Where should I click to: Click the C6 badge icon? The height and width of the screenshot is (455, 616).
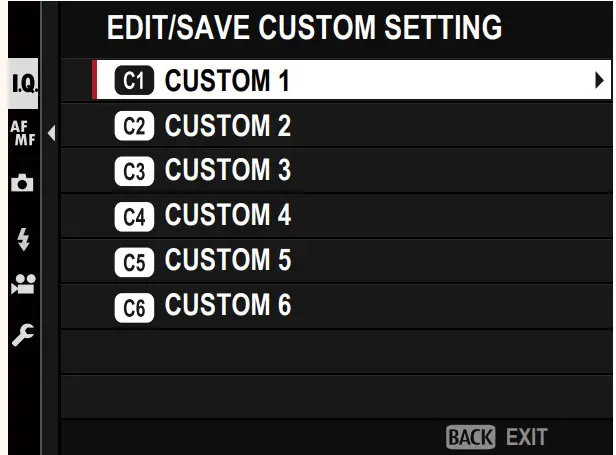coord(134,307)
